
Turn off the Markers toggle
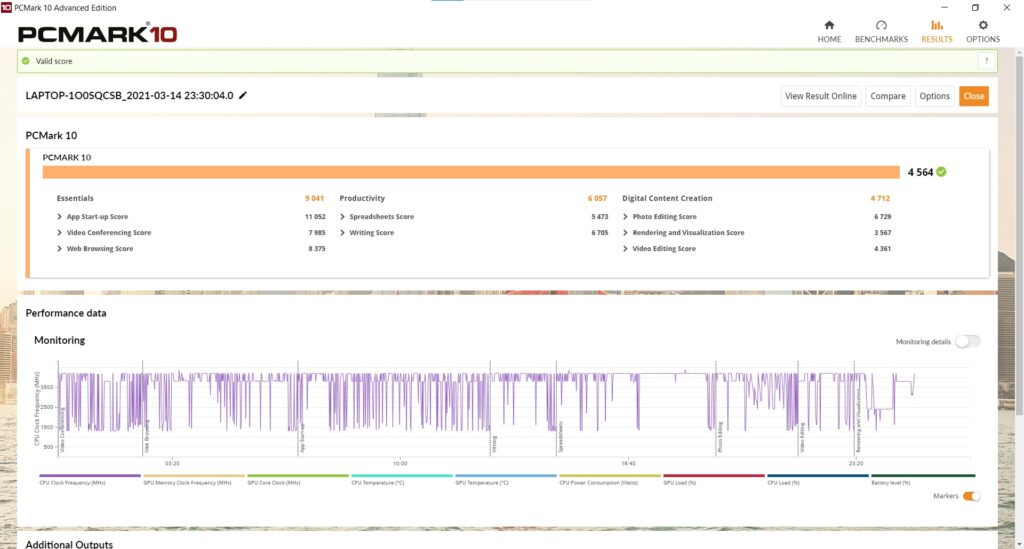tap(970, 496)
